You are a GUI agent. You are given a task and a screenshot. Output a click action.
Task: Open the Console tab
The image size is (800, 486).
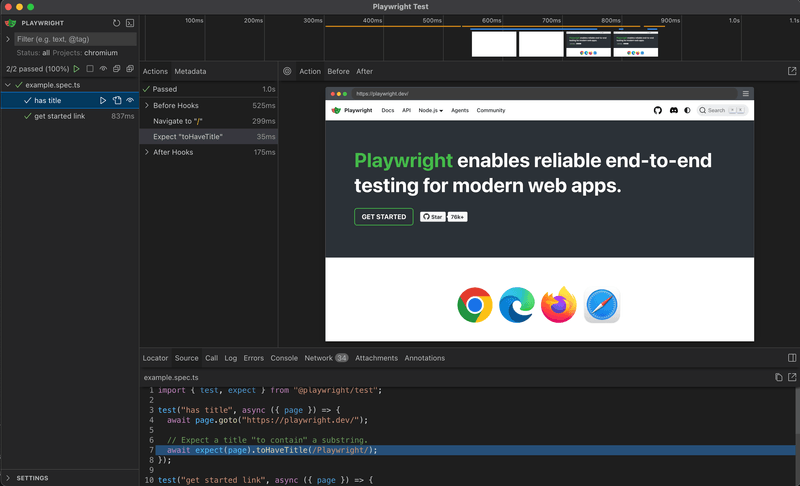(284, 358)
